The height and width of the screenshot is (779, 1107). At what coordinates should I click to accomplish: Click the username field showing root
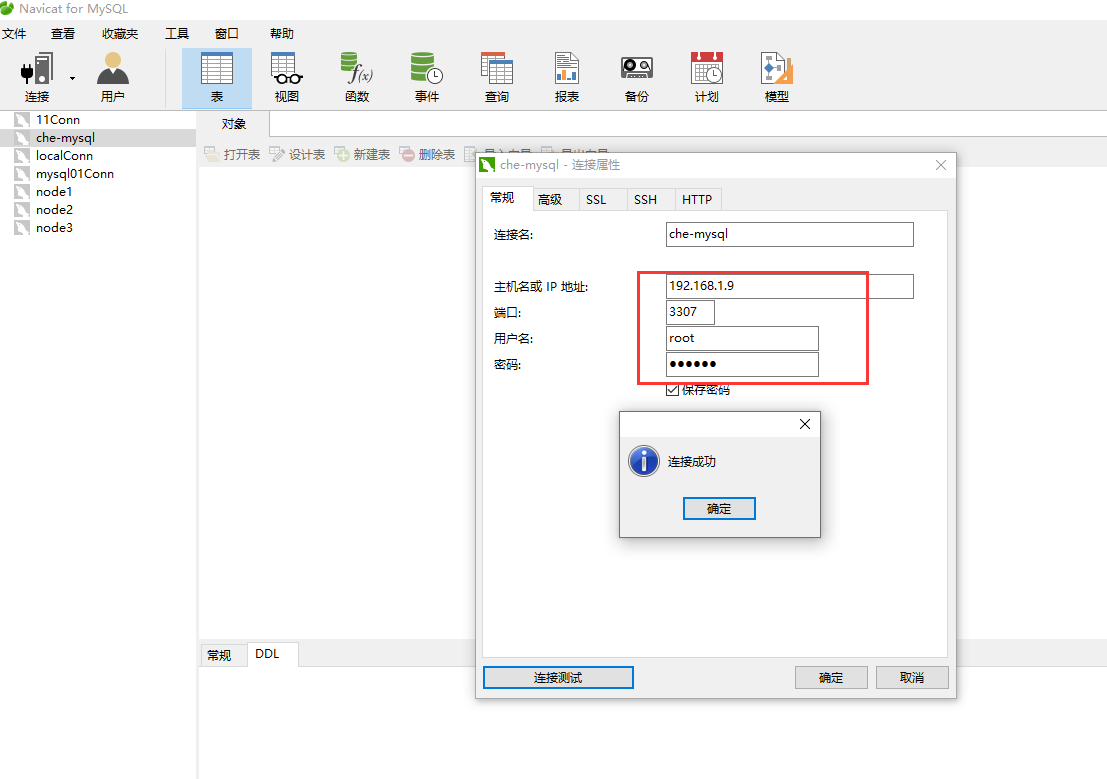(742, 338)
